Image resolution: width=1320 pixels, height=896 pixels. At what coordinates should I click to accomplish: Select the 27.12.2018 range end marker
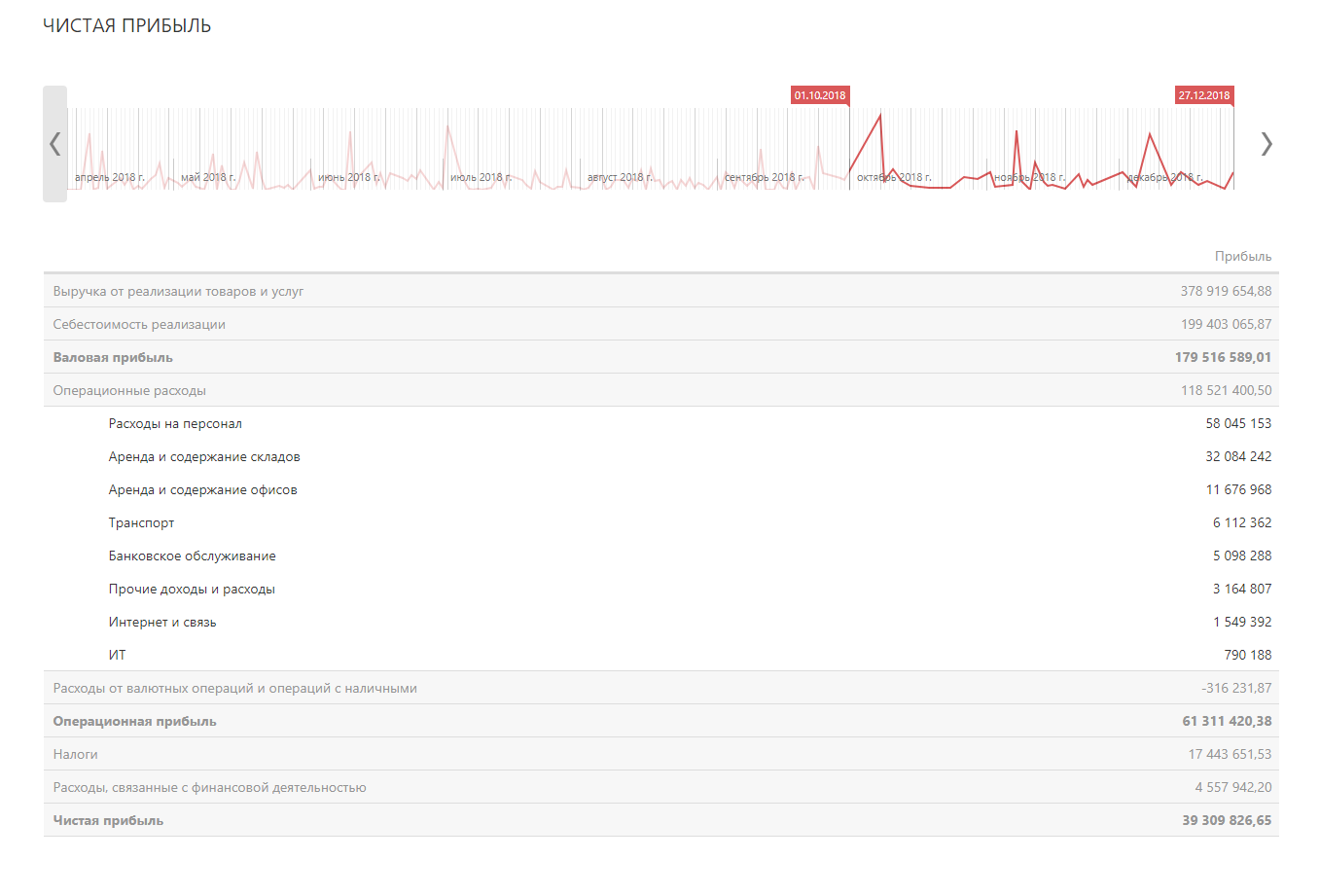point(1203,95)
